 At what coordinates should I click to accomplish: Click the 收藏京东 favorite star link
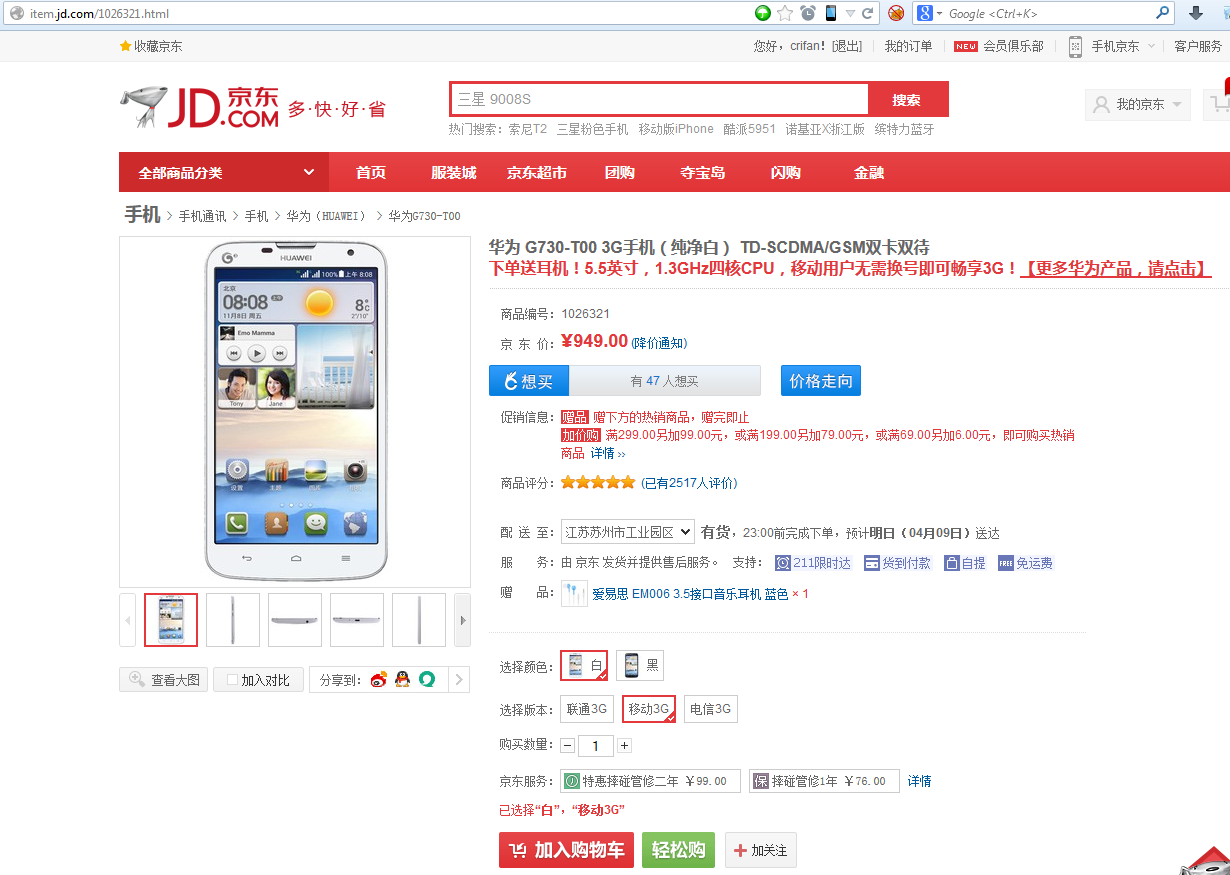click(x=151, y=46)
